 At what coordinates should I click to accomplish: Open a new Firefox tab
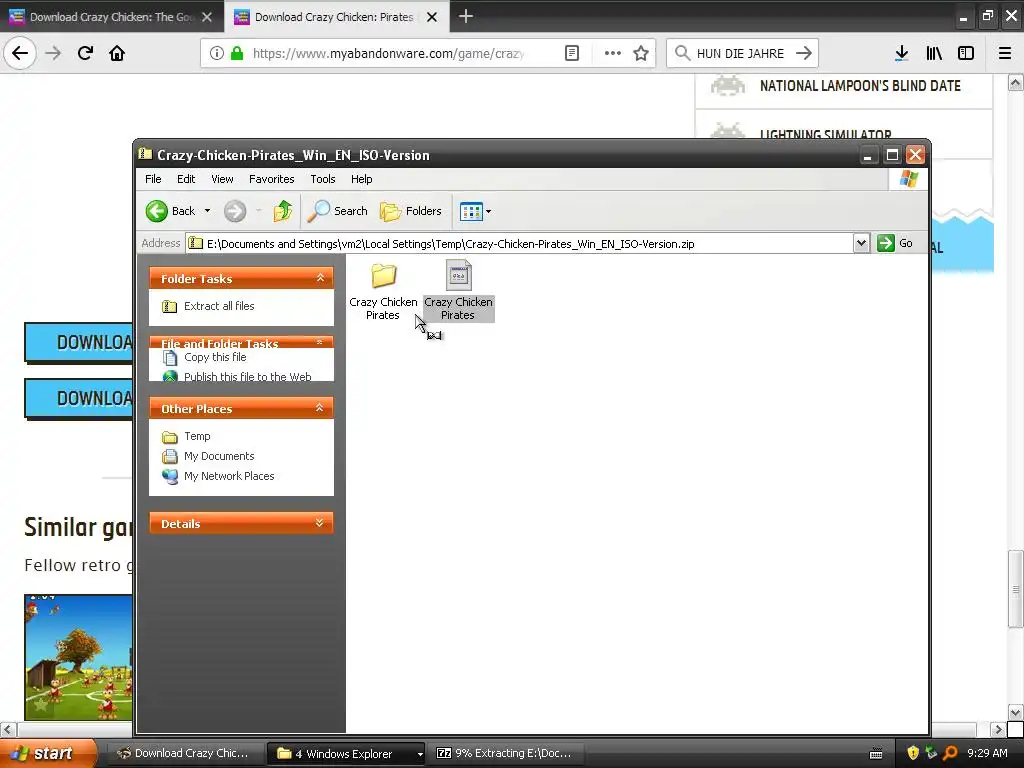(466, 16)
